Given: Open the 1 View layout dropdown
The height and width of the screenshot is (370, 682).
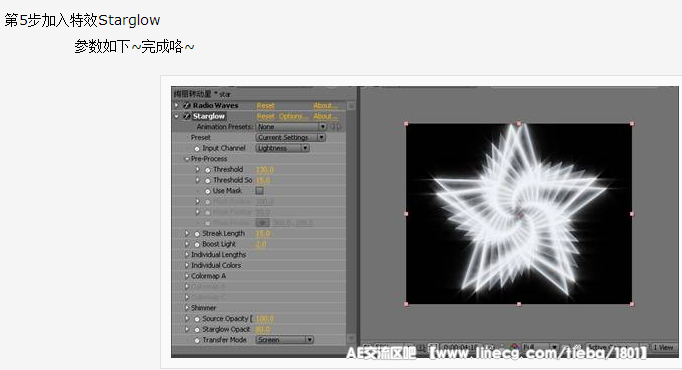Looking at the screenshot, I should click(x=664, y=347).
